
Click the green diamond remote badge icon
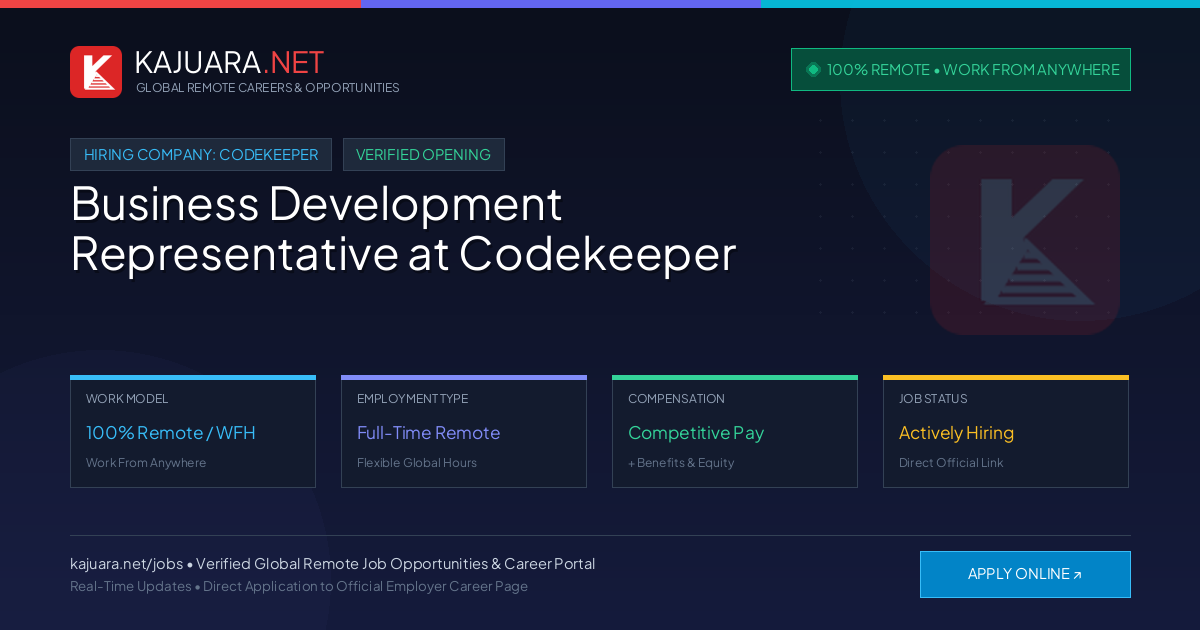813,70
